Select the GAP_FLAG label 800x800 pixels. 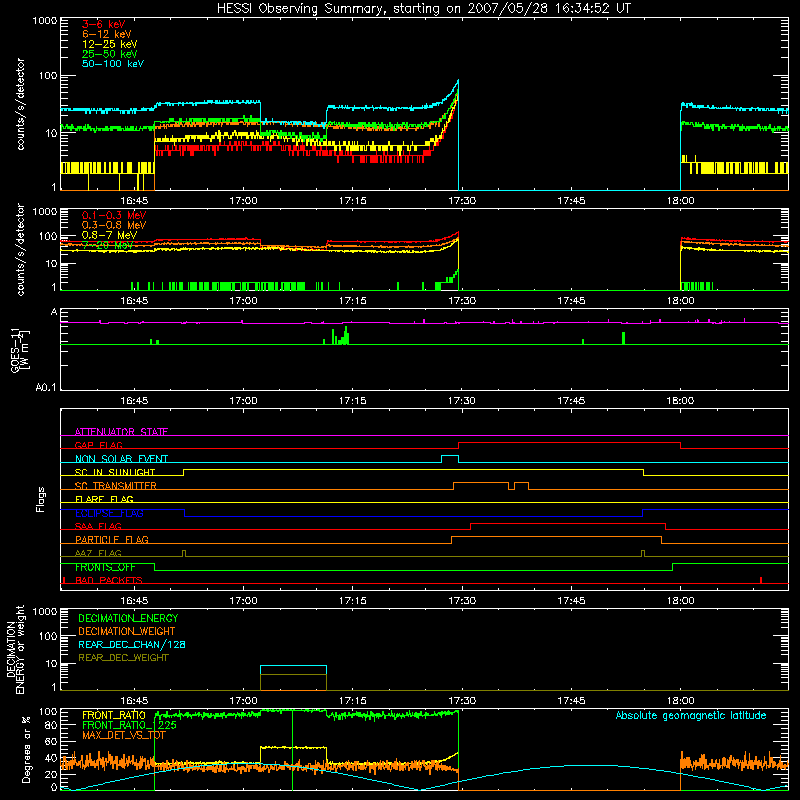tap(99, 445)
